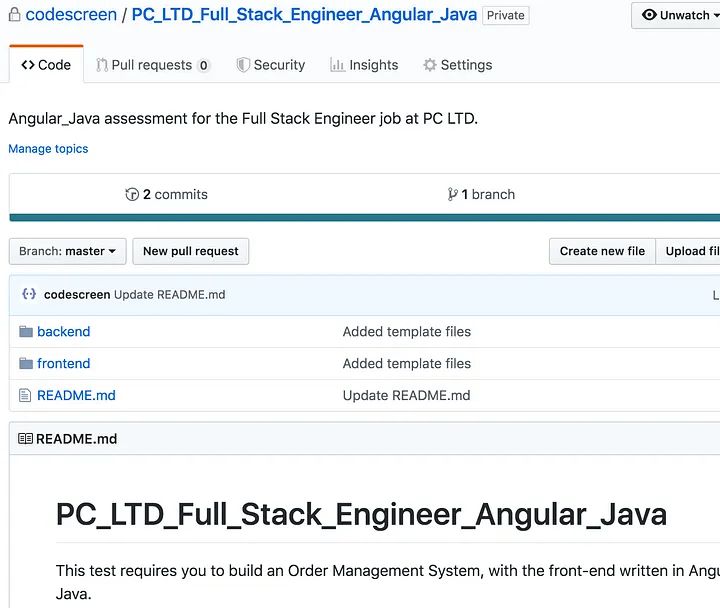Click the backend folder icon
Screen dimensions: 720x608
(26, 331)
